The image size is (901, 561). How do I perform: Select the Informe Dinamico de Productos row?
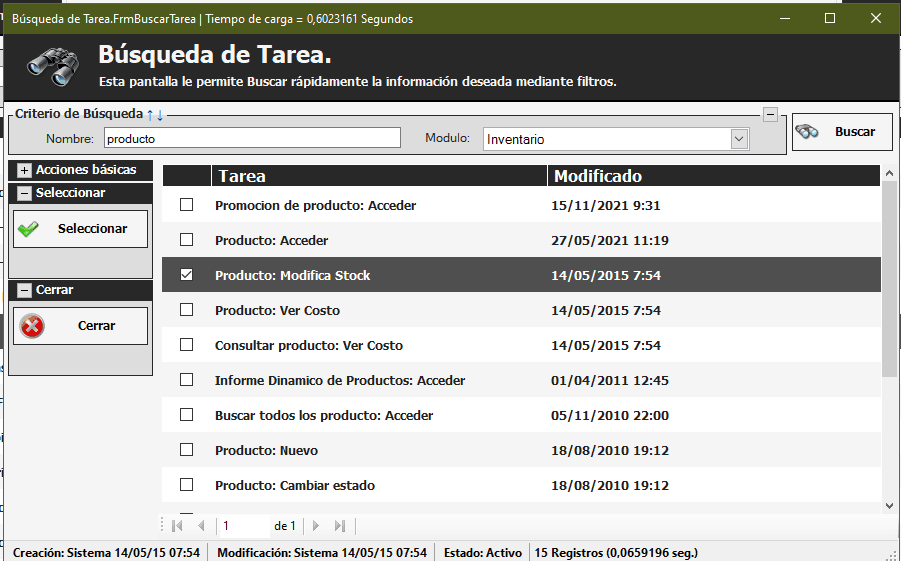(x=340, y=380)
